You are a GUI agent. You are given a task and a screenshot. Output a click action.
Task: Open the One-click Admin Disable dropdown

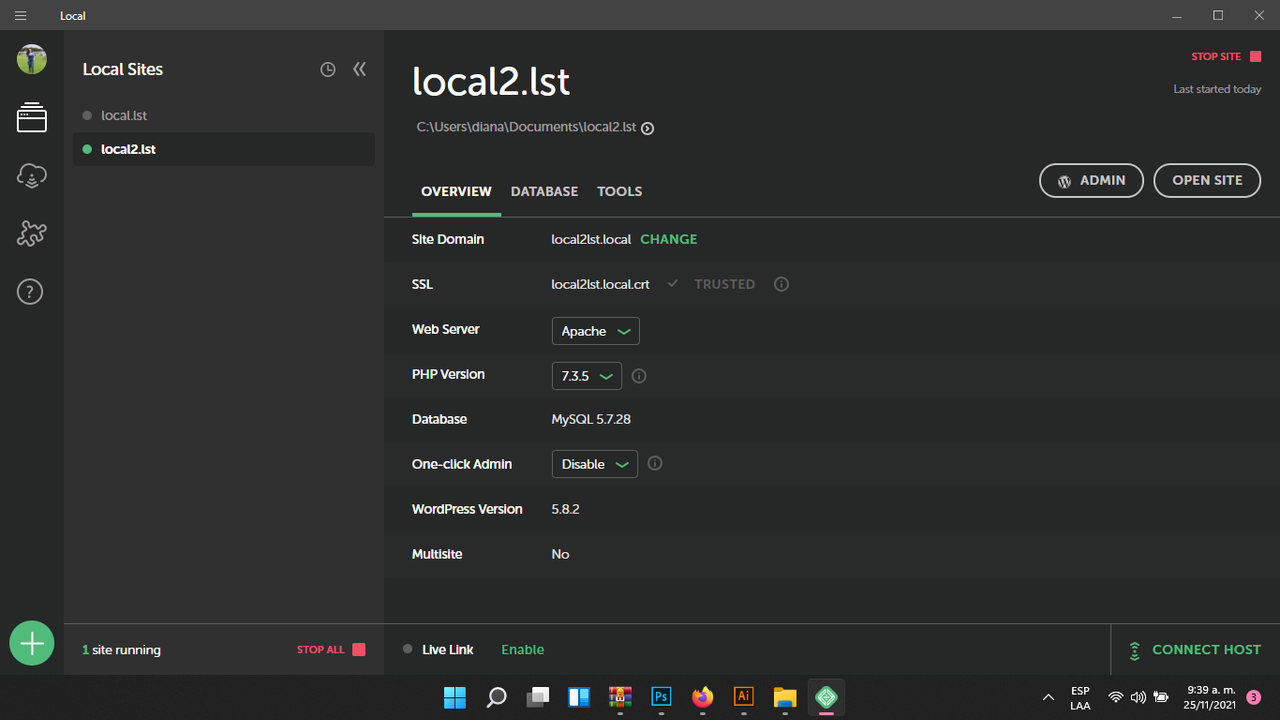[595, 464]
